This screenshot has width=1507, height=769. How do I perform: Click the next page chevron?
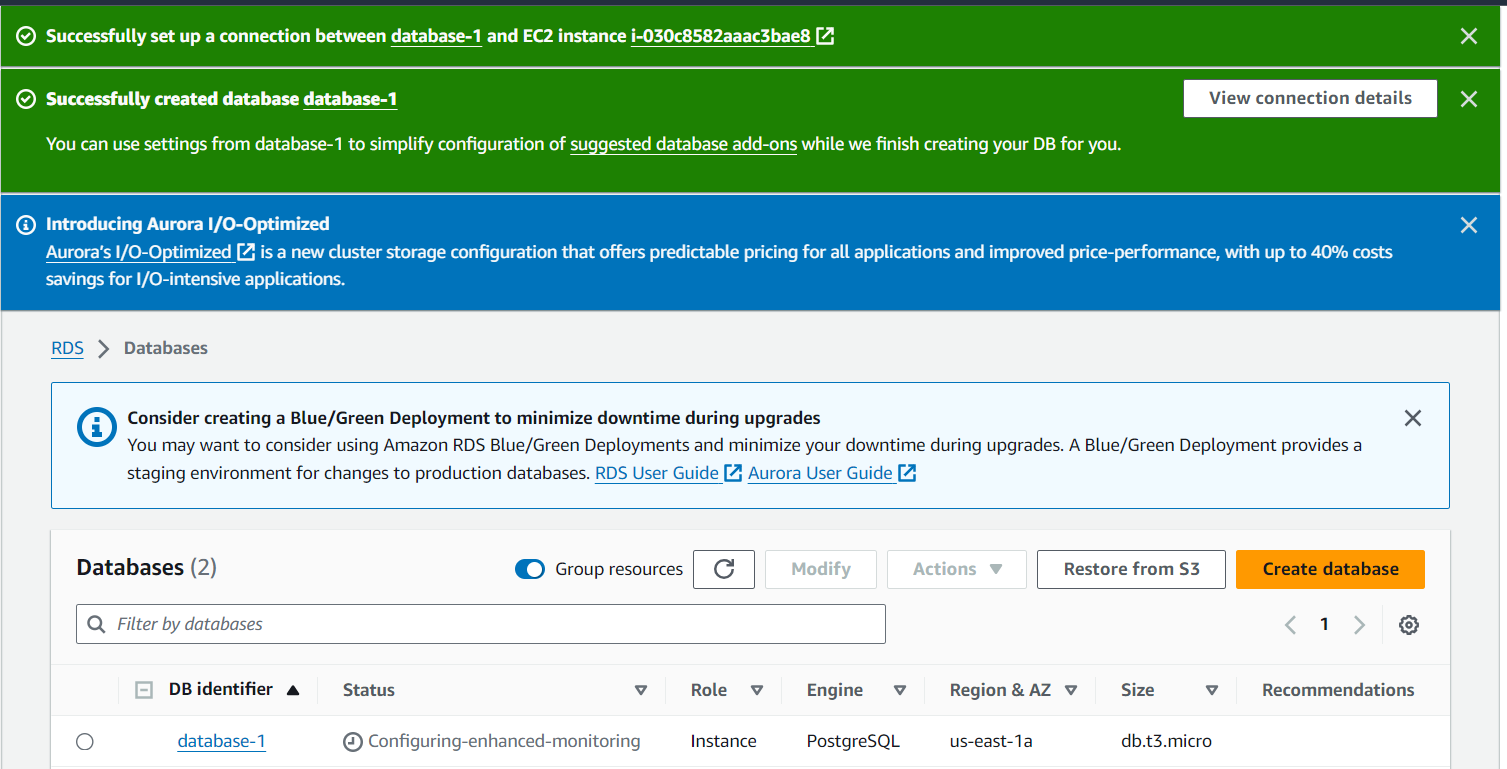pos(1358,624)
